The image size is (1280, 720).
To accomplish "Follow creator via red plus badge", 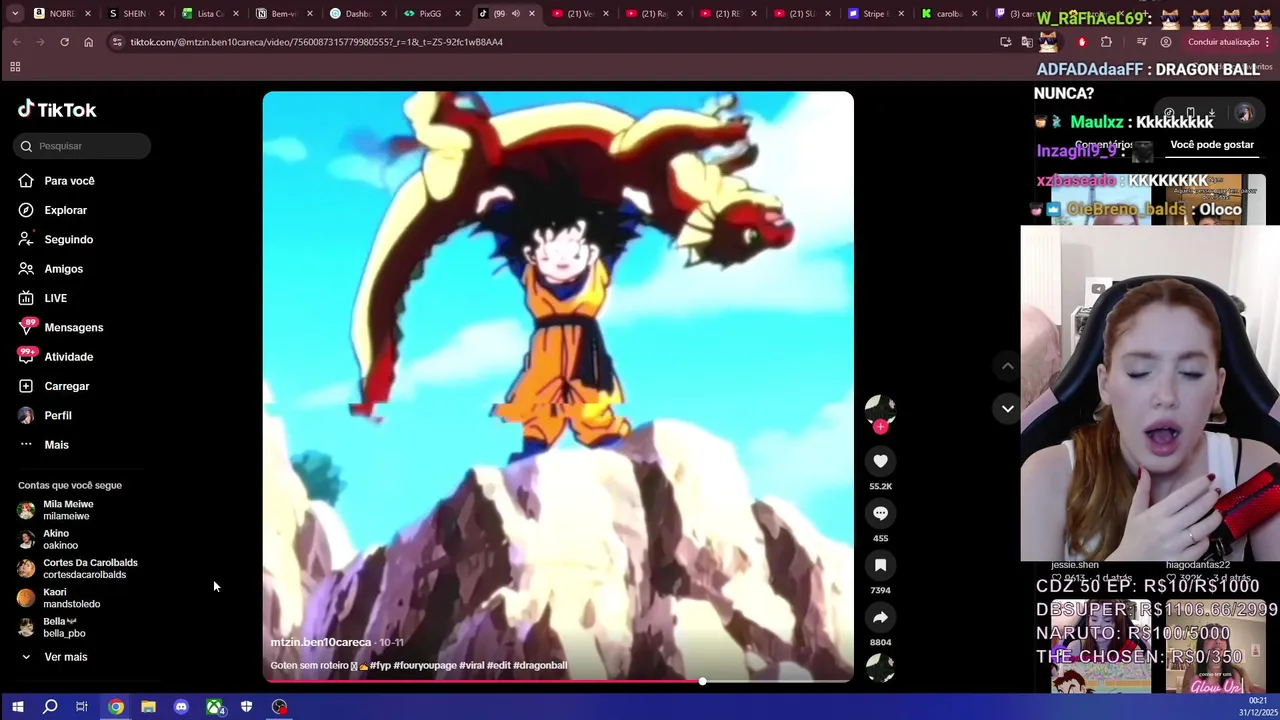I will click(880, 427).
